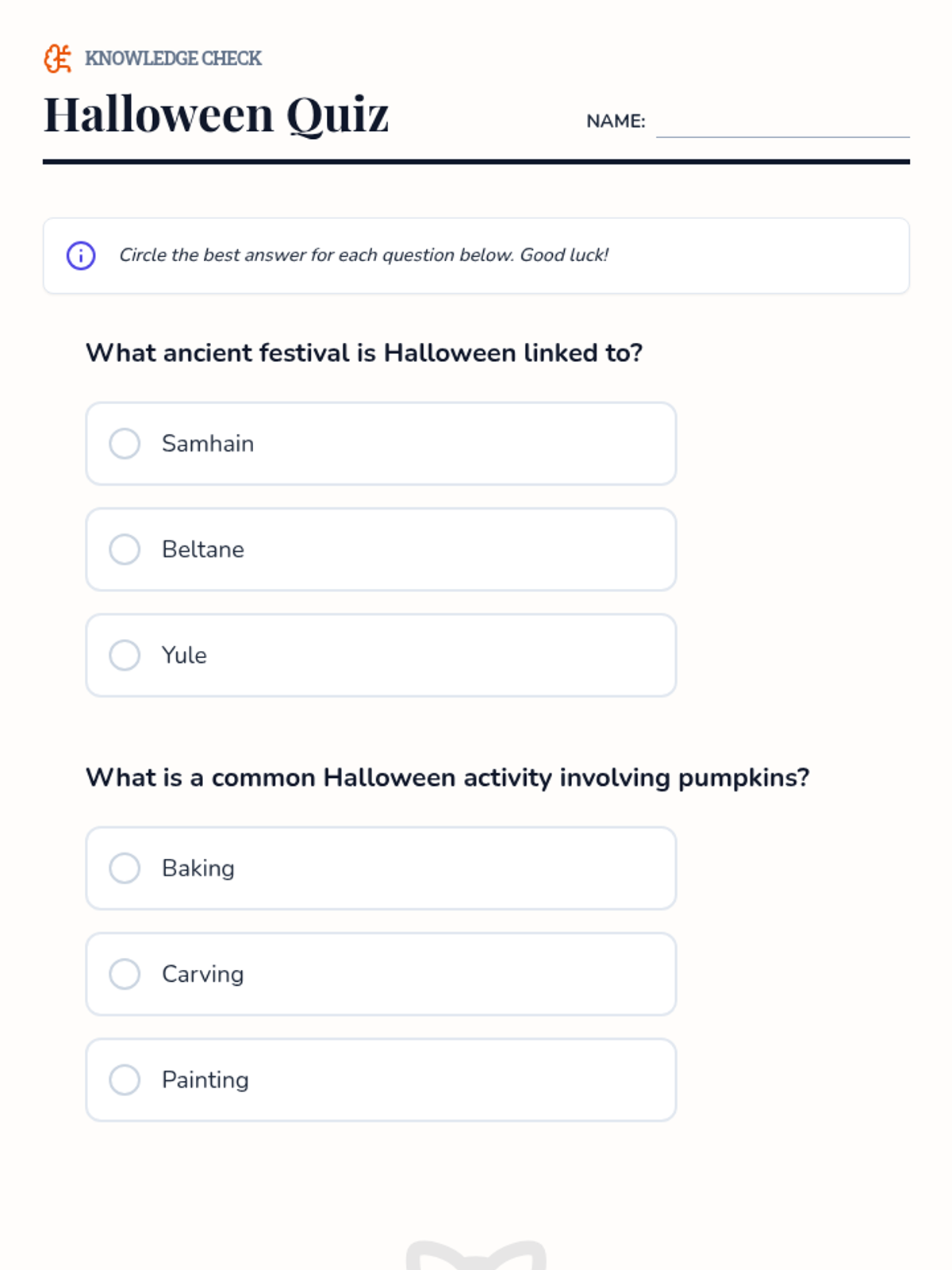Choose the Painting radio button
The height and width of the screenshot is (1270, 952).
[125, 1079]
